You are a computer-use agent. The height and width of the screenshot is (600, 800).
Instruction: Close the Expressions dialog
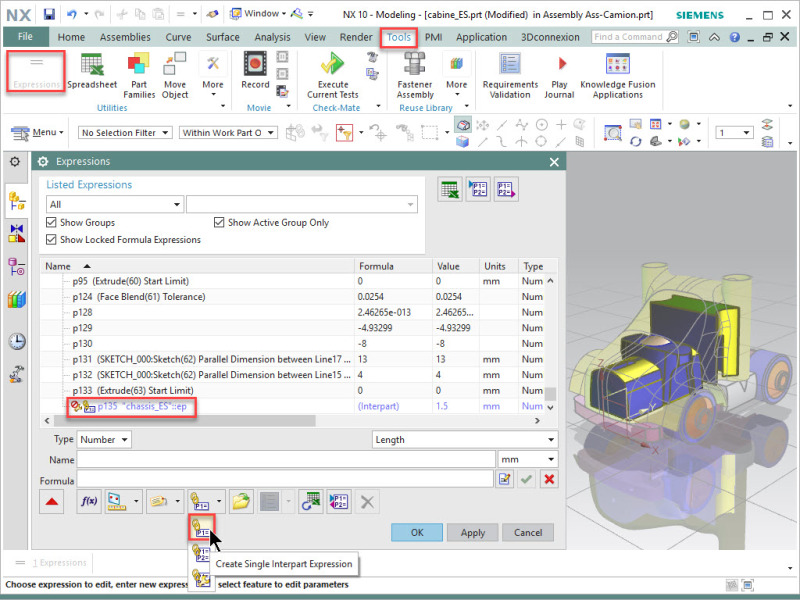[x=554, y=162]
